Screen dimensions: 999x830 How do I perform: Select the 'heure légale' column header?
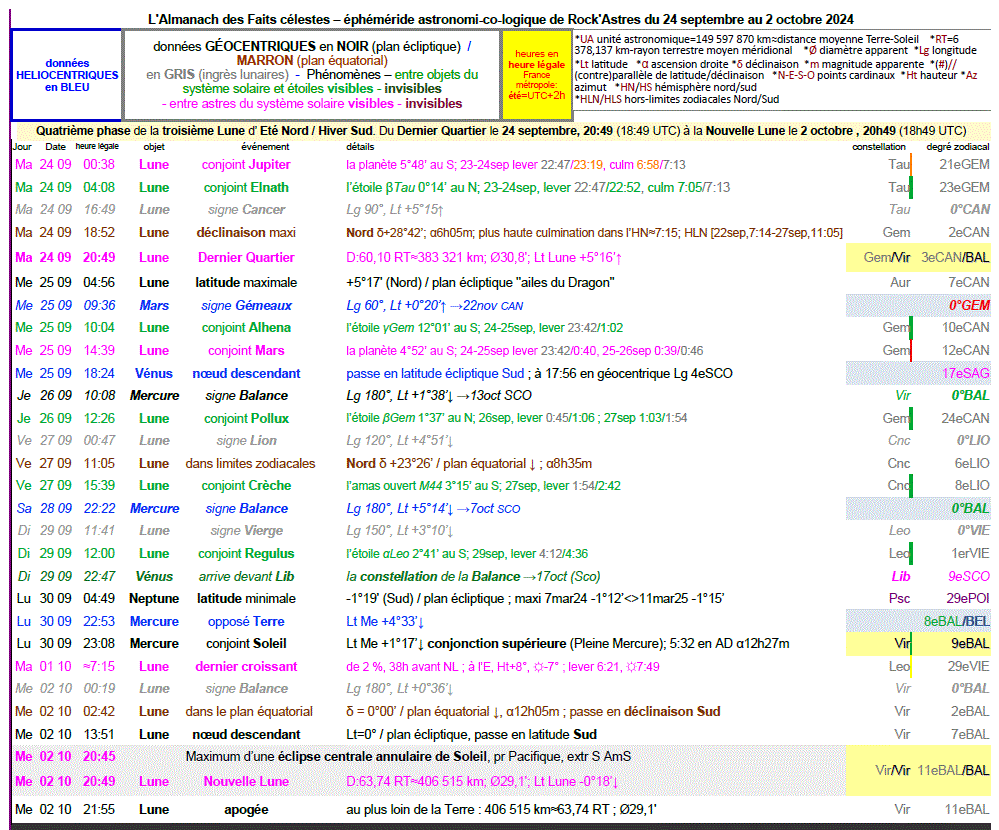pos(97,147)
